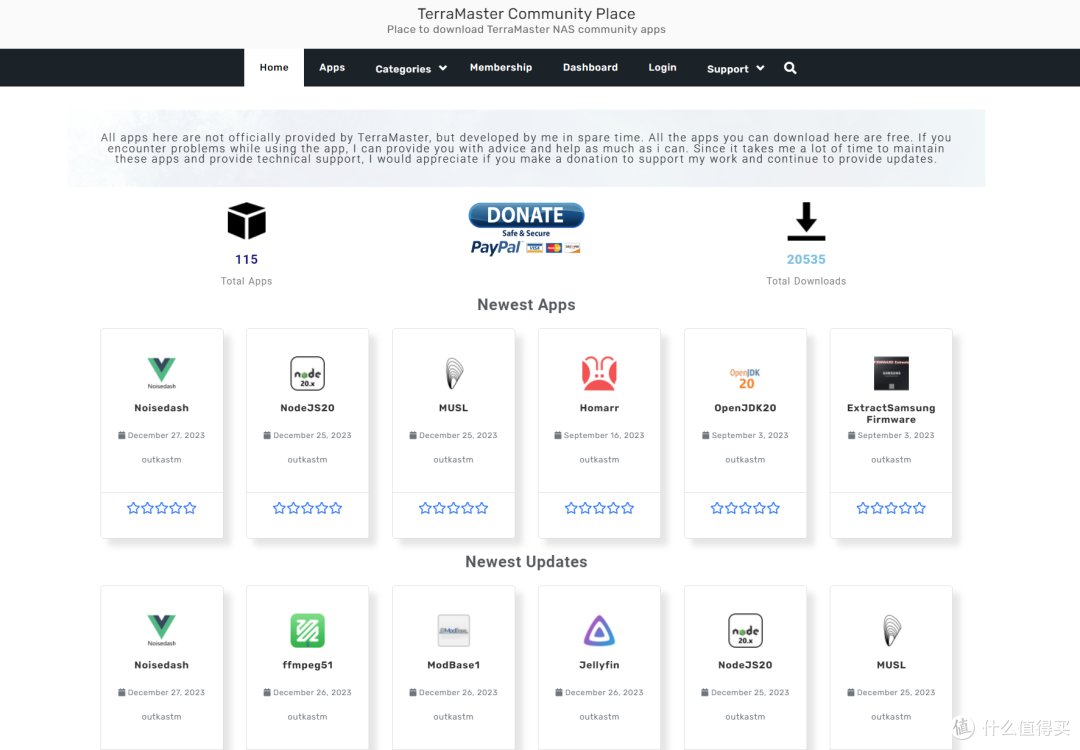The image size is (1080, 750).
Task: Click the 20535 total downloads number
Action: 806,260
